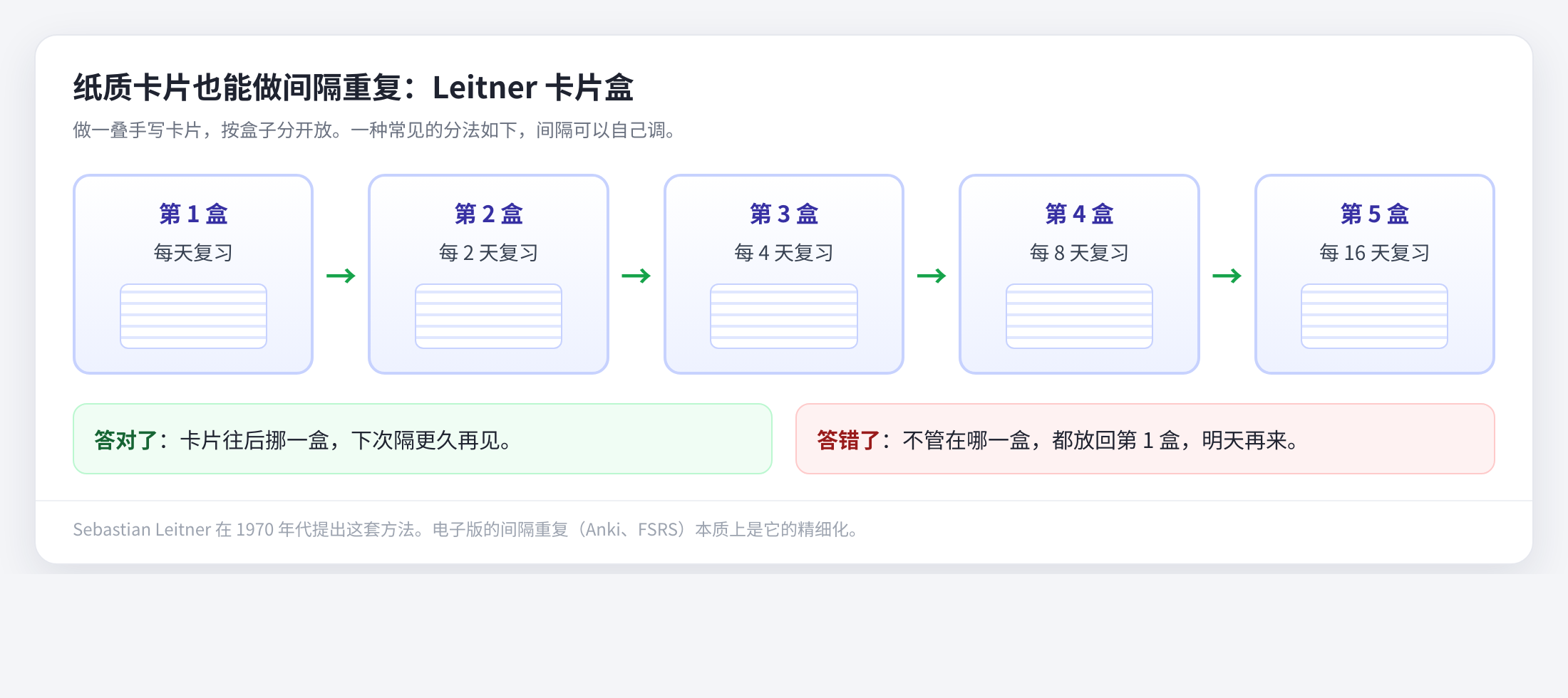Click the card stack illustration in 第 4 盒

point(1079,316)
